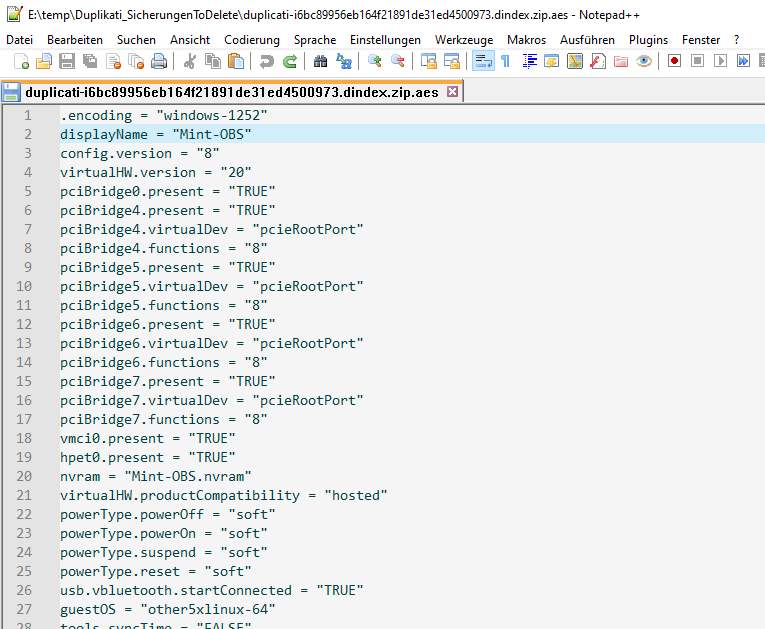This screenshot has height=629, width=765.
Task: Print the document toolbar icon
Action: tap(159, 61)
